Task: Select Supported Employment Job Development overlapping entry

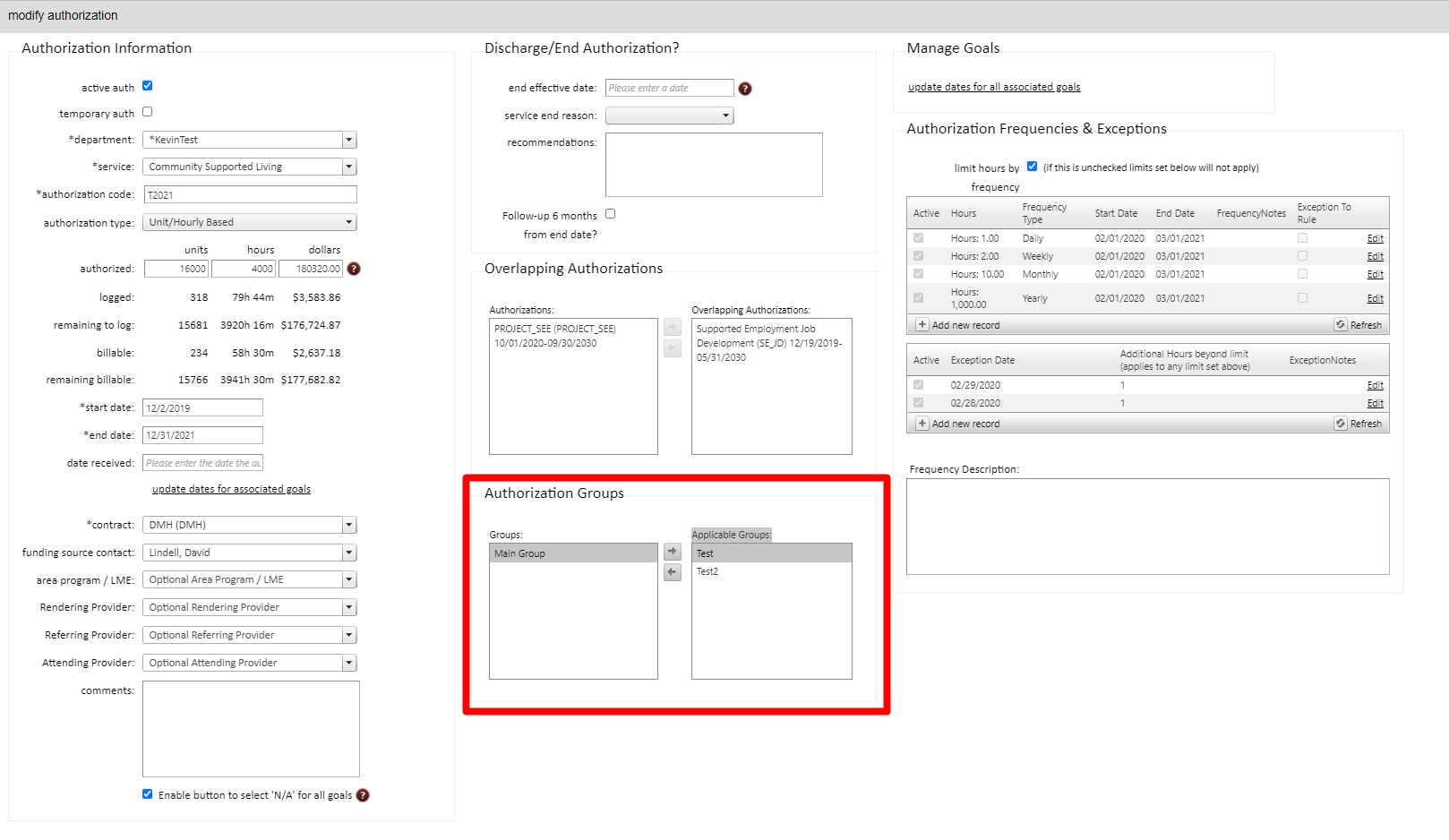Action: 772,343
